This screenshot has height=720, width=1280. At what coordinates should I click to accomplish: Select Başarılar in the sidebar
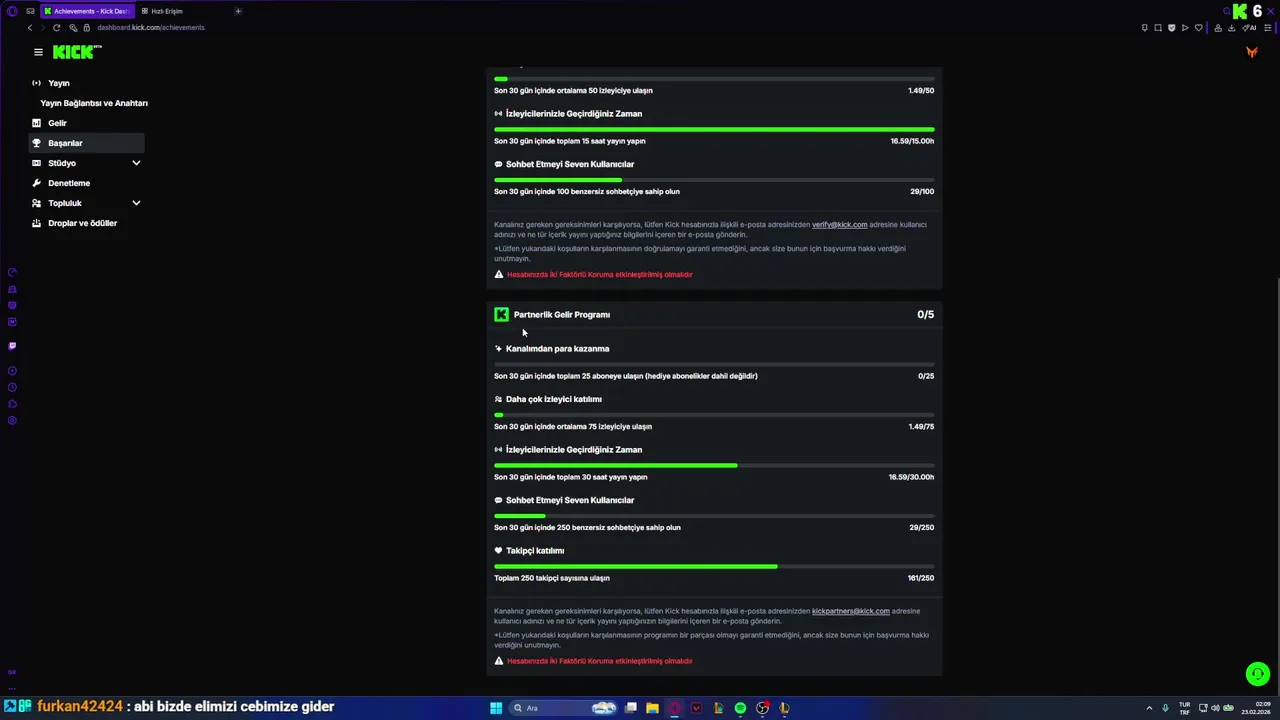87,143
